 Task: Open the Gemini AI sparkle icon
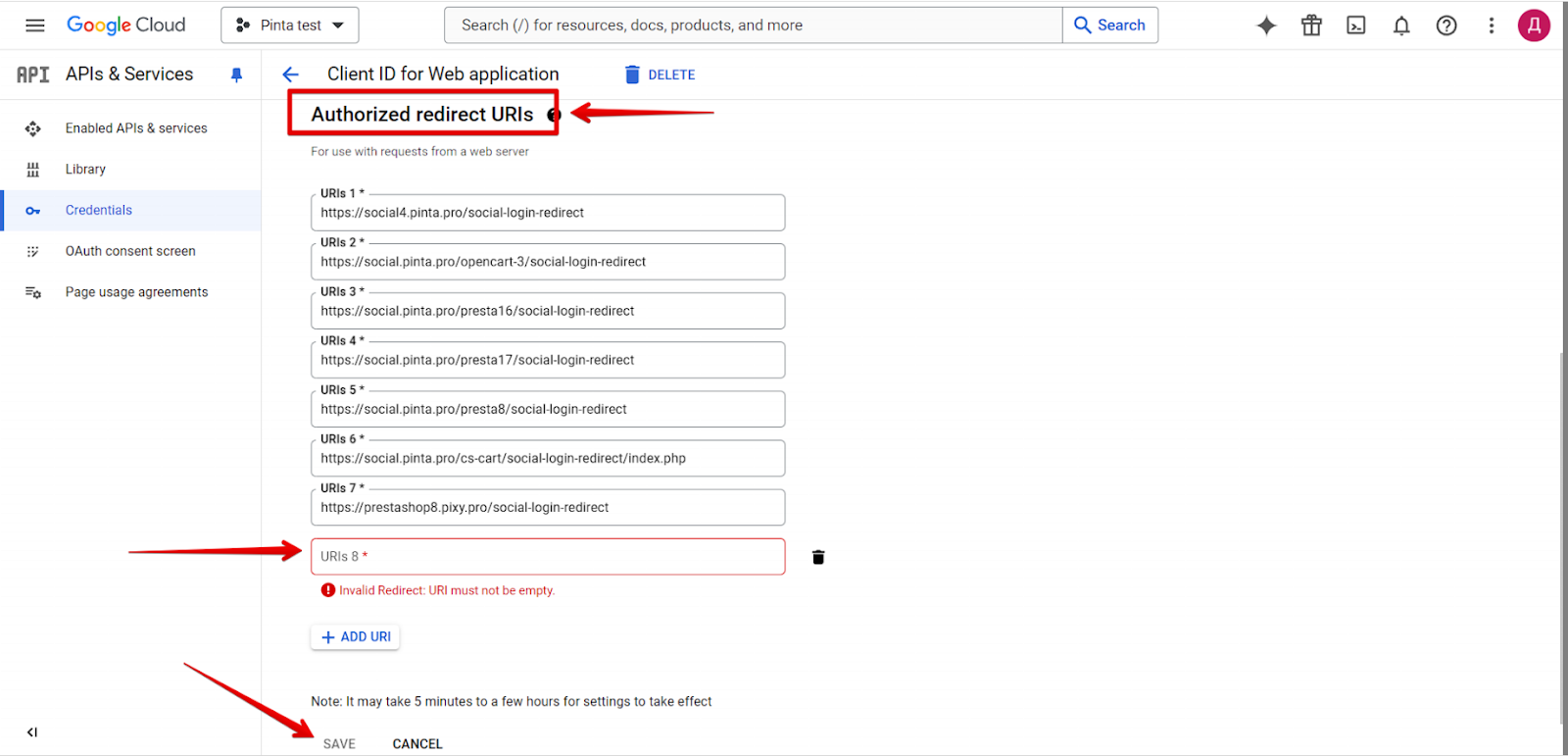point(1266,25)
